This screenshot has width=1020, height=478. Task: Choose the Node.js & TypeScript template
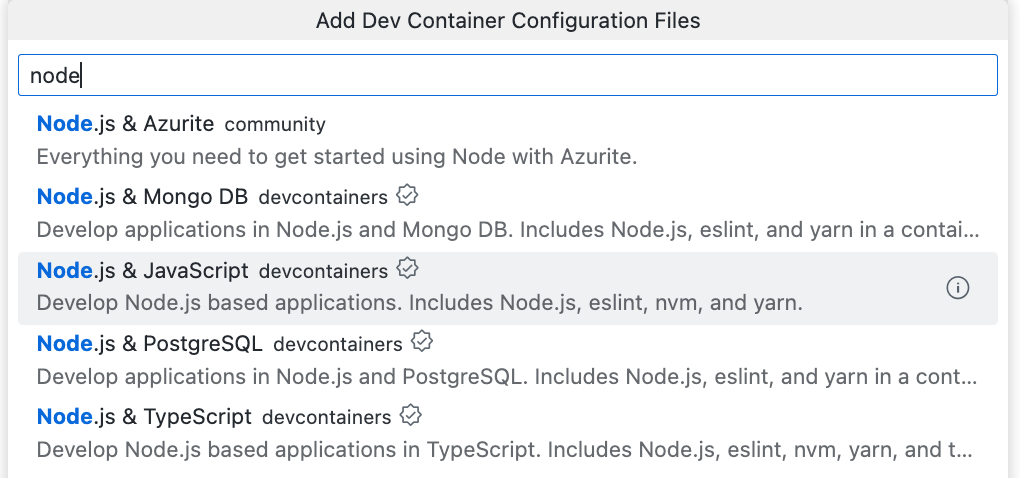144,417
